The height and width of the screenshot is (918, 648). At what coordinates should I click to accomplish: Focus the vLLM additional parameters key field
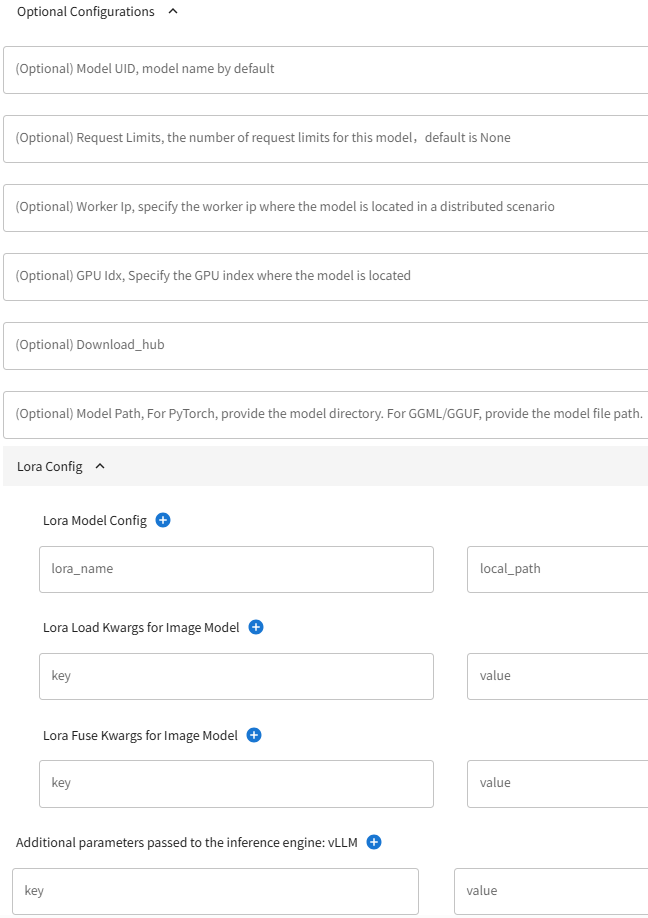click(x=215, y=892)
